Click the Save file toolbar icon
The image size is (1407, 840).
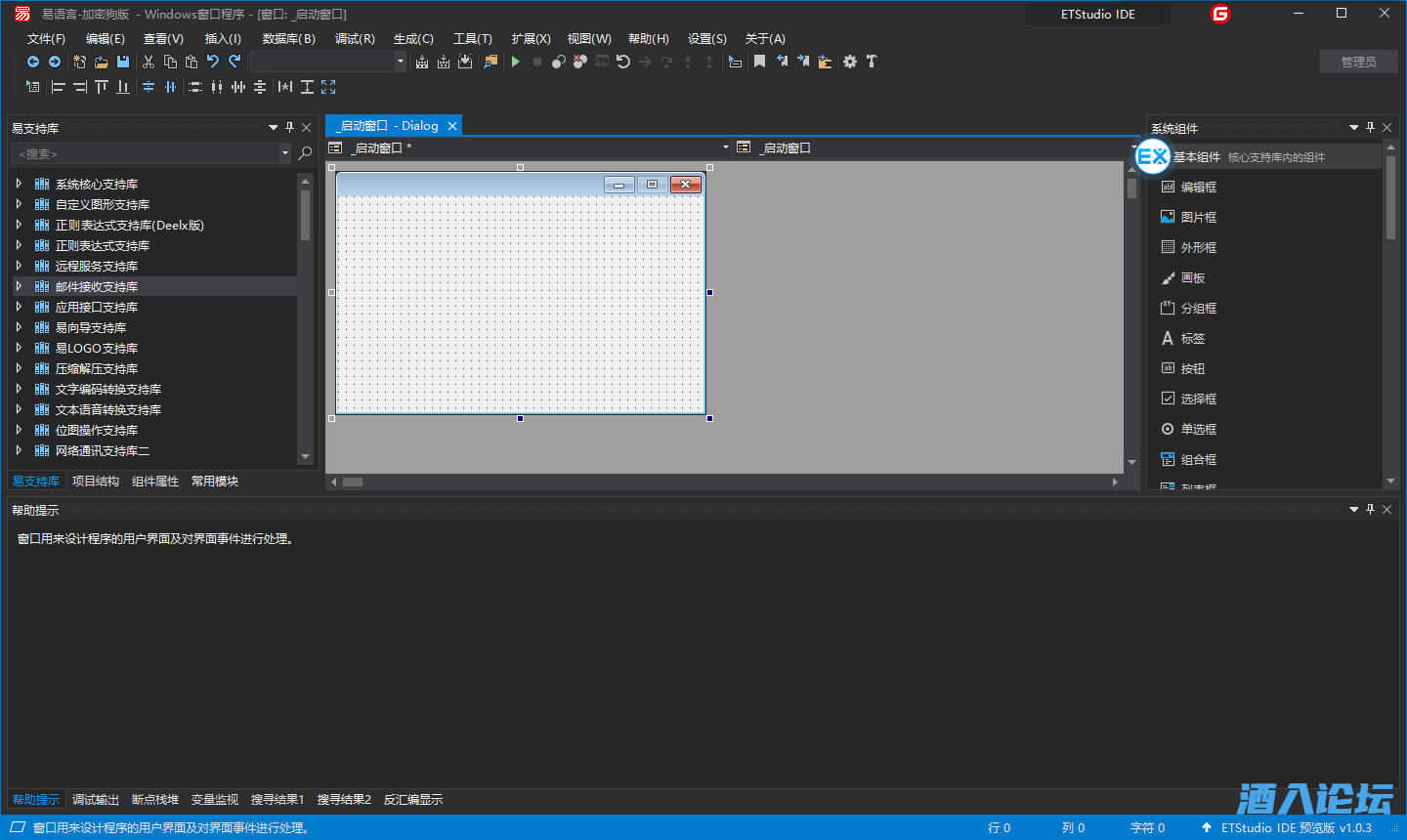(123, 62)
